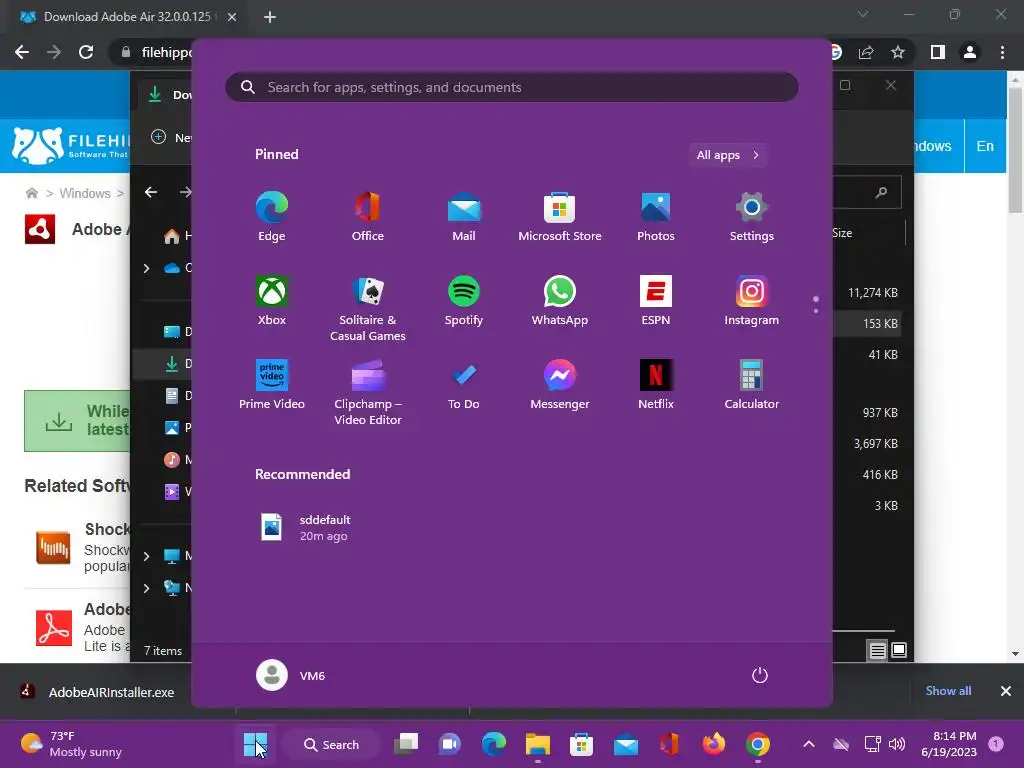Open a new Chrome tab
Viewport: 1024px width, 768px height.
(x=270, y=17)
